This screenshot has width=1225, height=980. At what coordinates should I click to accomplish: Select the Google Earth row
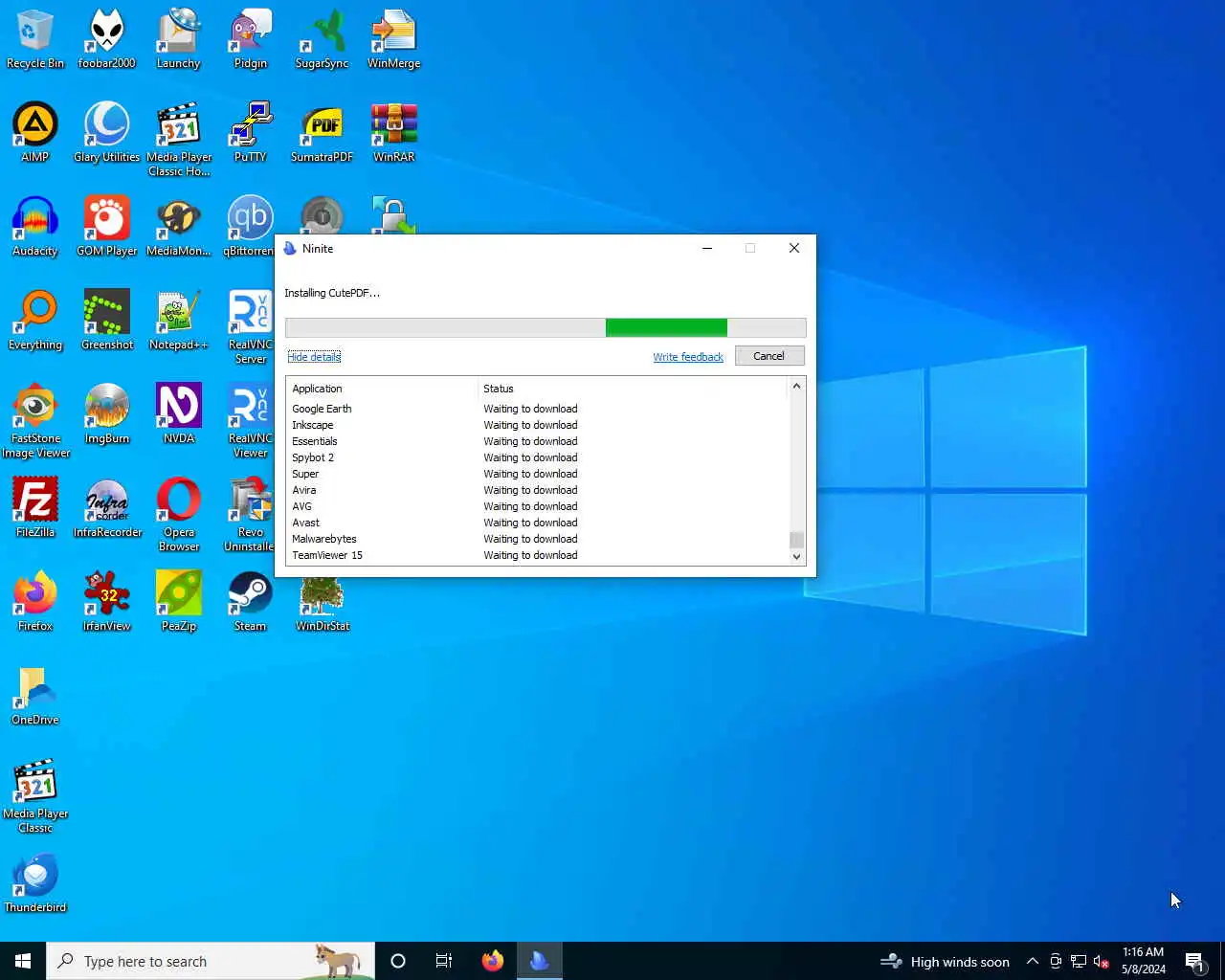point(537,409)
